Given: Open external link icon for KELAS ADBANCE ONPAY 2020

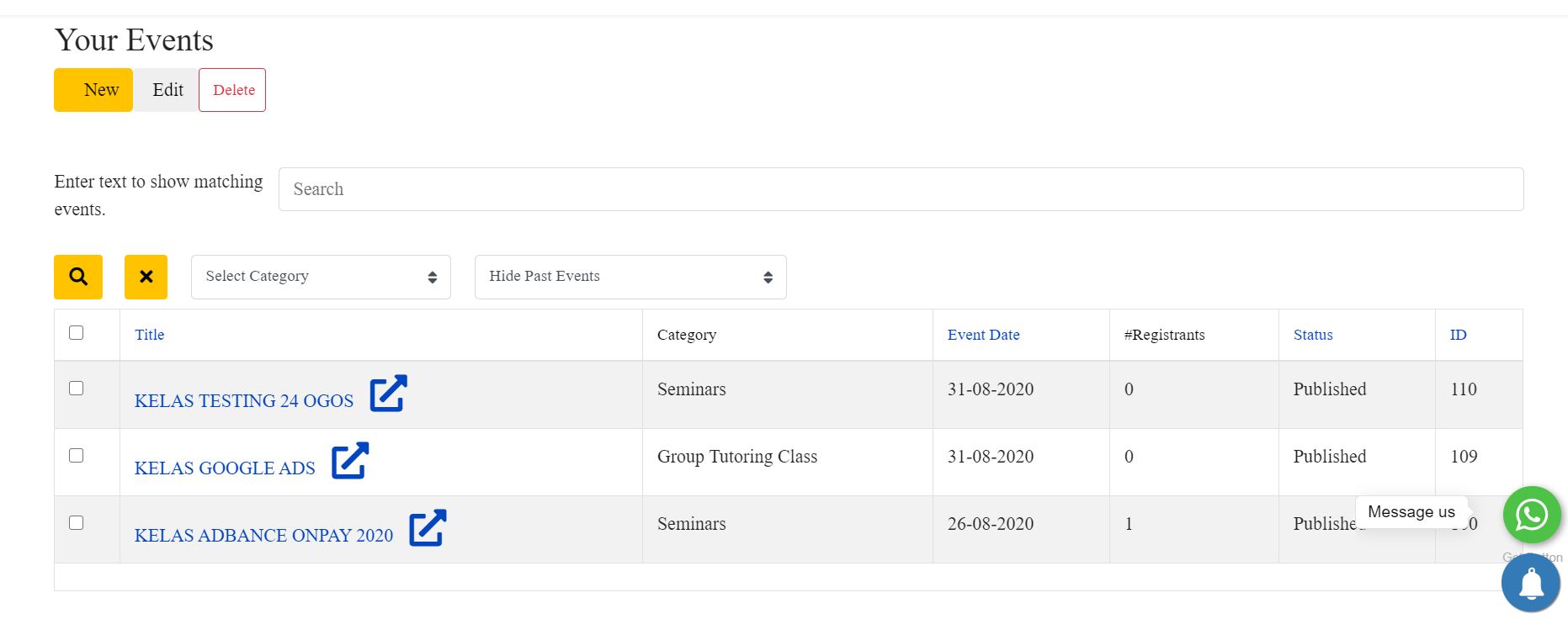Looking at the screenshot, I should [428, 527].
